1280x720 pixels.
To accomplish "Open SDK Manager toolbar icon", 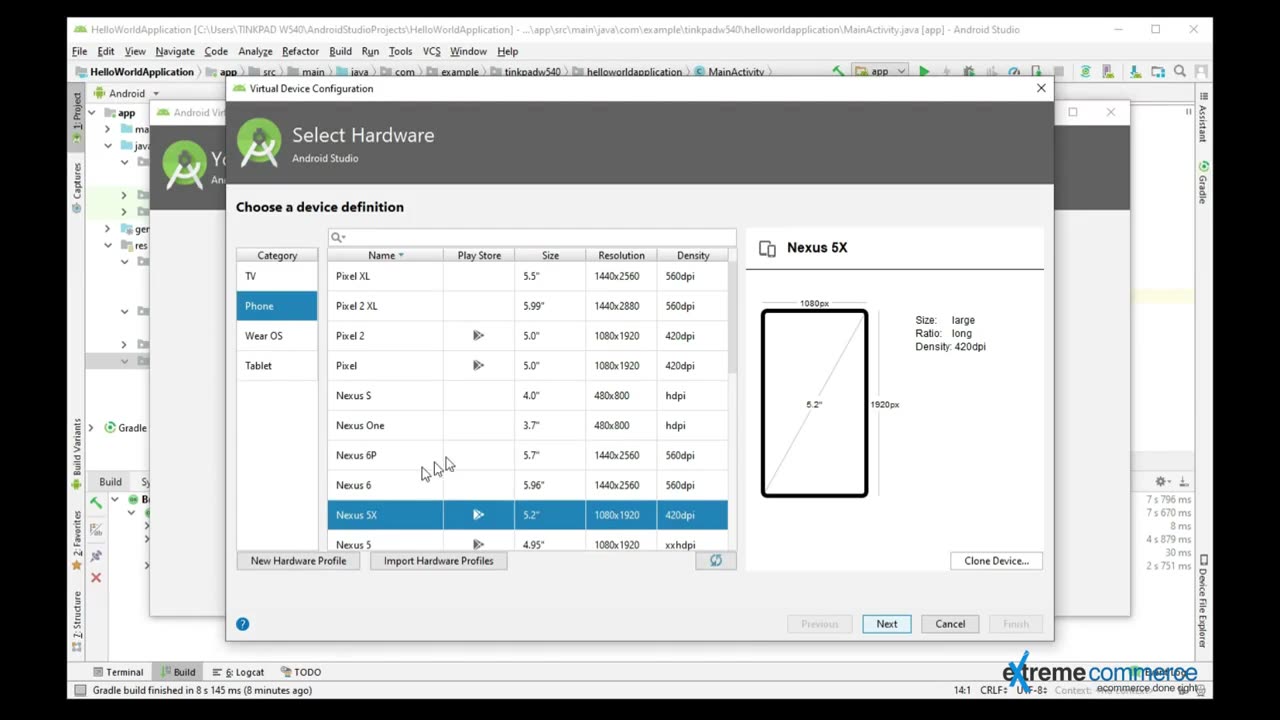I will click(1135, 72).
